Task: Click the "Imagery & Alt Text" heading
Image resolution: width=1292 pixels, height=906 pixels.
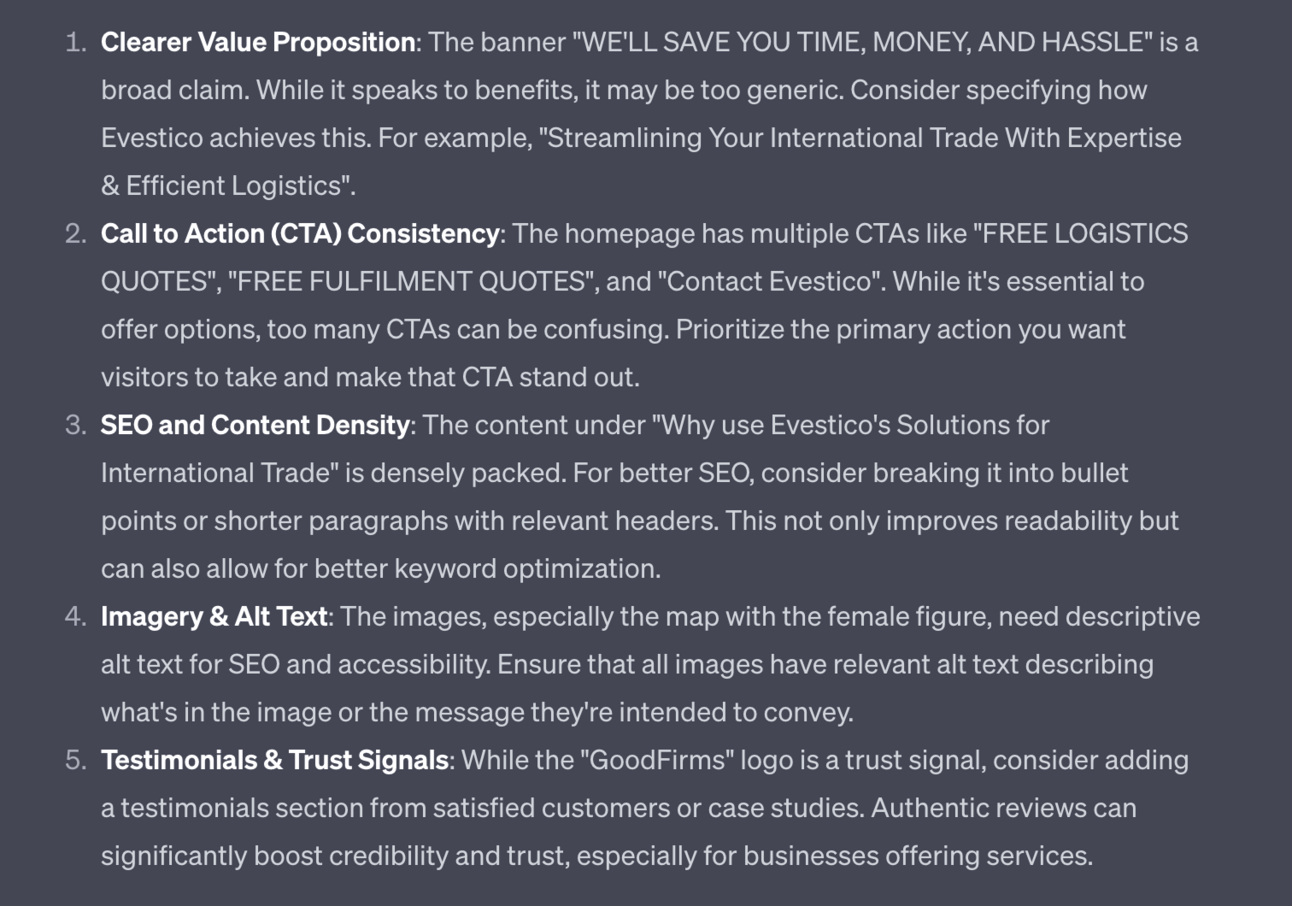Action: click(214, 616)
